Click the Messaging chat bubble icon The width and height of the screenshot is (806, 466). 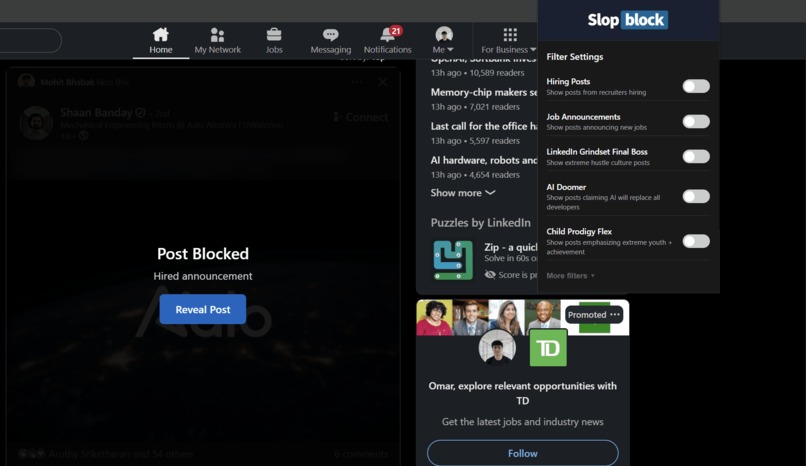tap(331, 34)
